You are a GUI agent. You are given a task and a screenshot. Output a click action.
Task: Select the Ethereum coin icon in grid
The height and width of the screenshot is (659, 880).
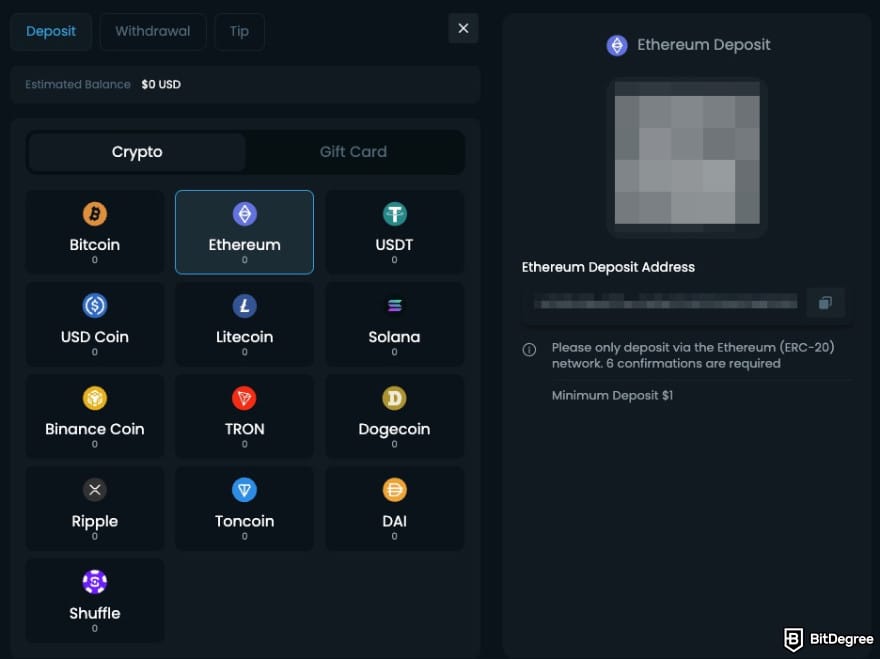coord(245,214)
